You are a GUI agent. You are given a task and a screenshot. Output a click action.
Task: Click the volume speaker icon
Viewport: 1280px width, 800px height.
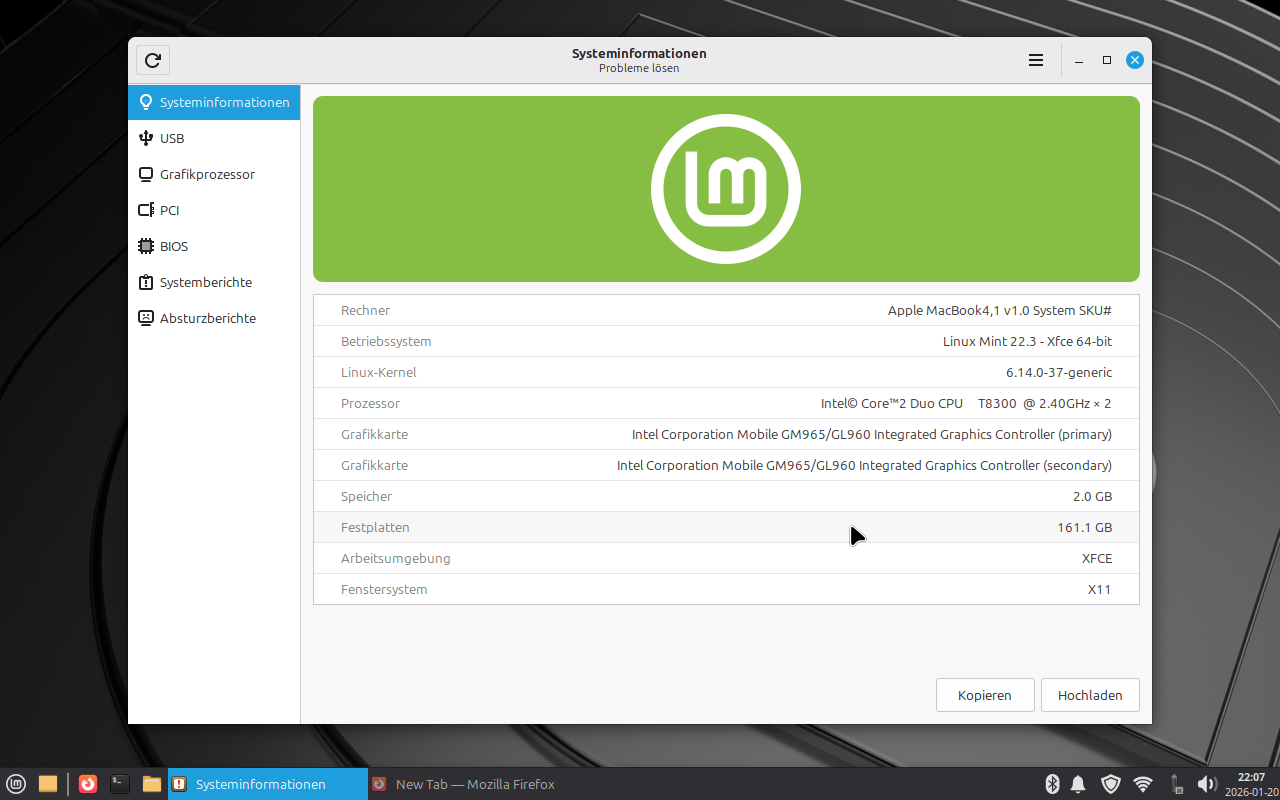tap(1206, 784)
